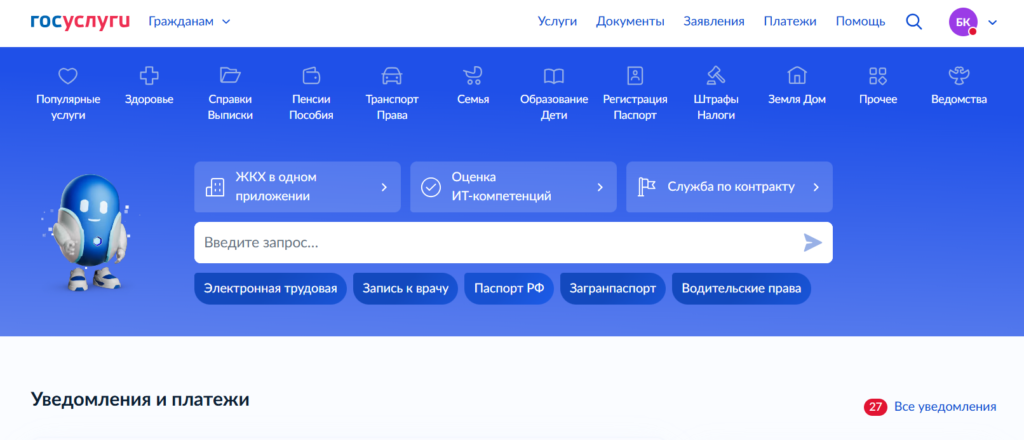The image size is (1024, 440).
Task: Click the search magnifier in the header
Action: [x=914, y=22]
